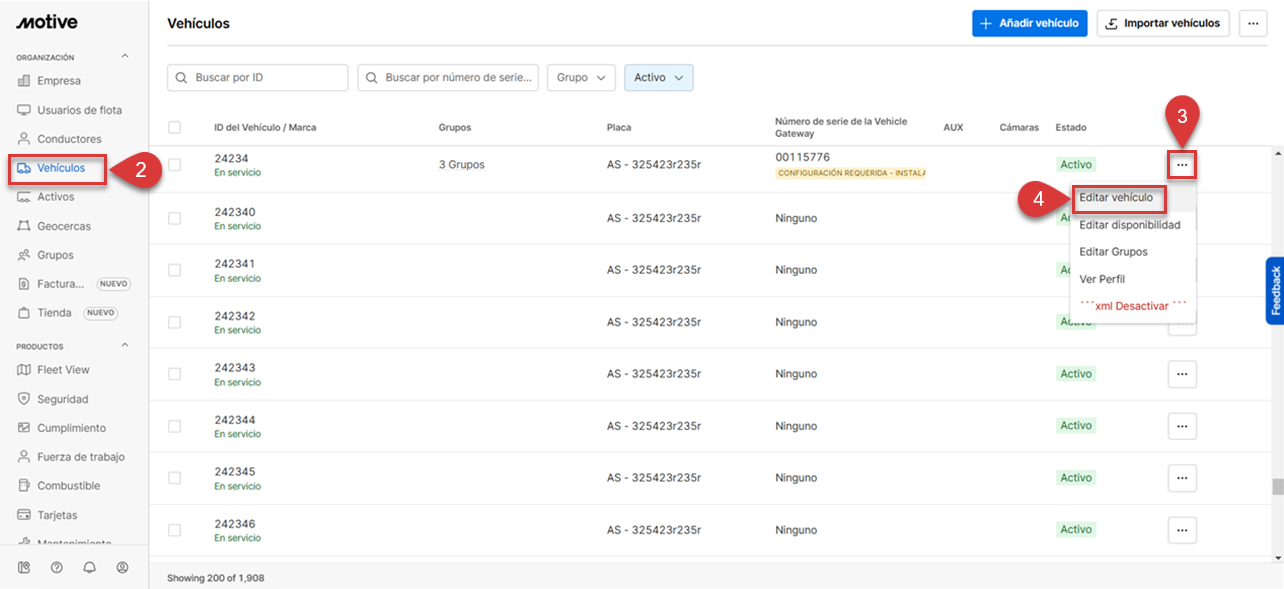Select checkbox for vehicle 242340
The width and height of the screenshot is (1284, 589).
pos(175,218)
